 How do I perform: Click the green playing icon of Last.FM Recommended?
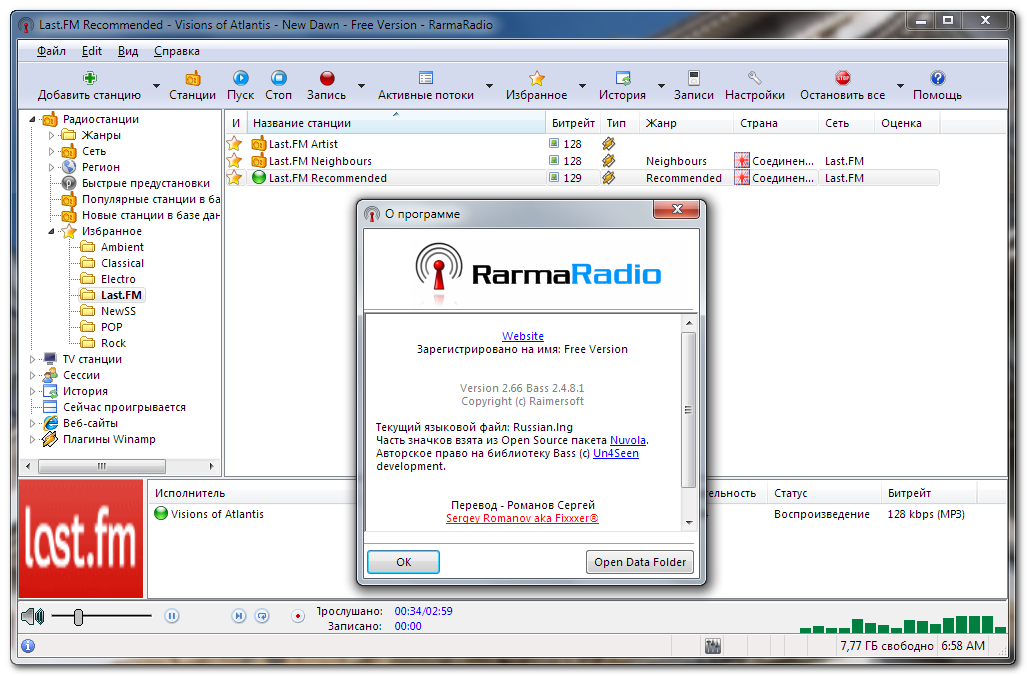[259, 178]
